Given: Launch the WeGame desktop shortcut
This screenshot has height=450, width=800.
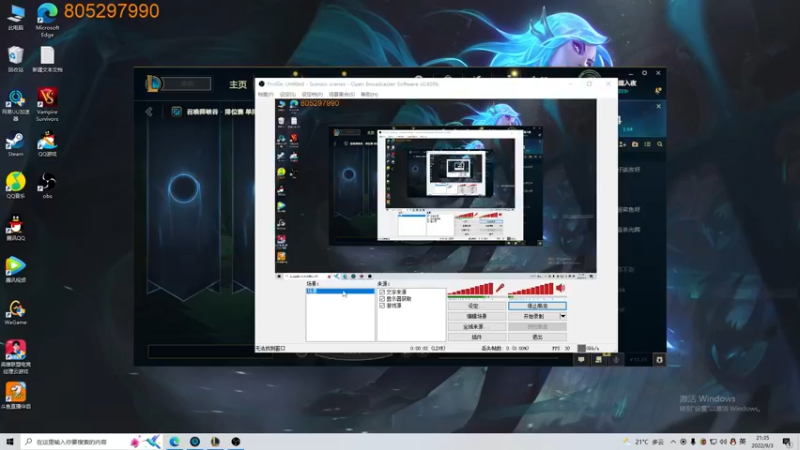Looking at the screenshot, I should pos(15,312).
